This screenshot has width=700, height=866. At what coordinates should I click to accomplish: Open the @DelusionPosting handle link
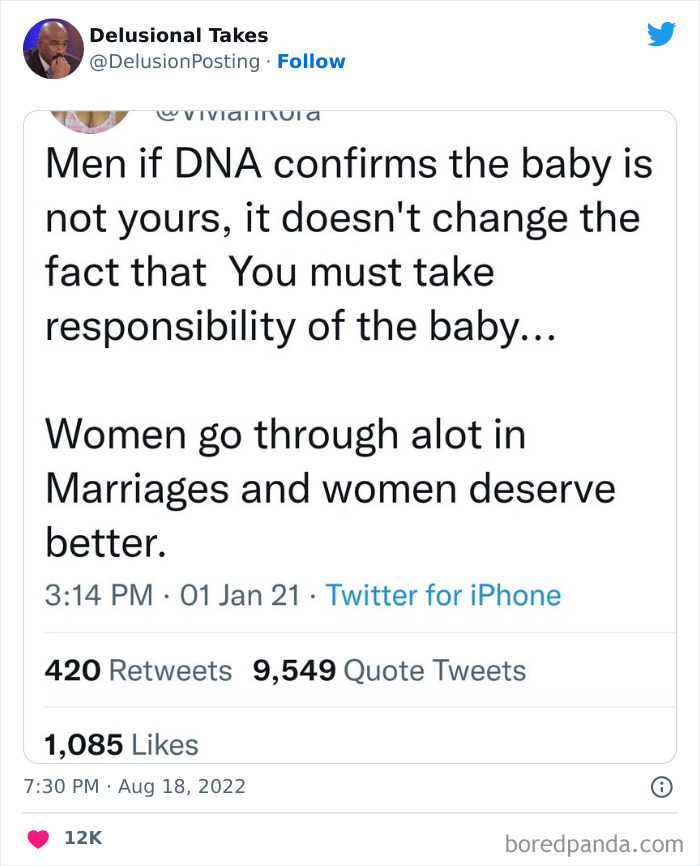tap(175, 61)
